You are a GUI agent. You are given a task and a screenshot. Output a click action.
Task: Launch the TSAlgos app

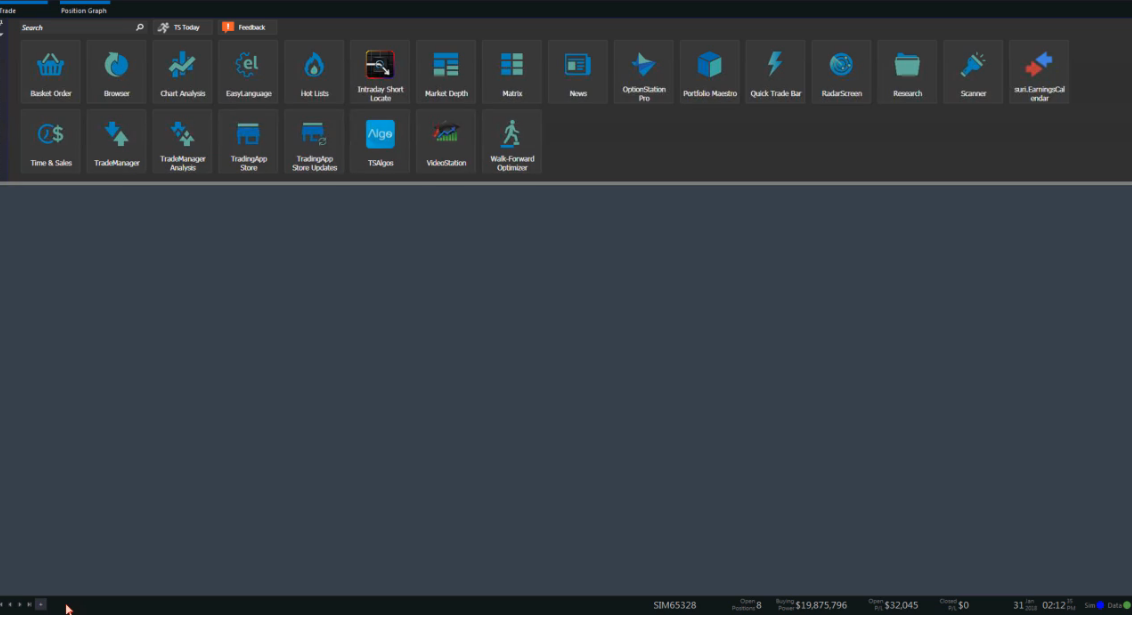pos(380,142)
